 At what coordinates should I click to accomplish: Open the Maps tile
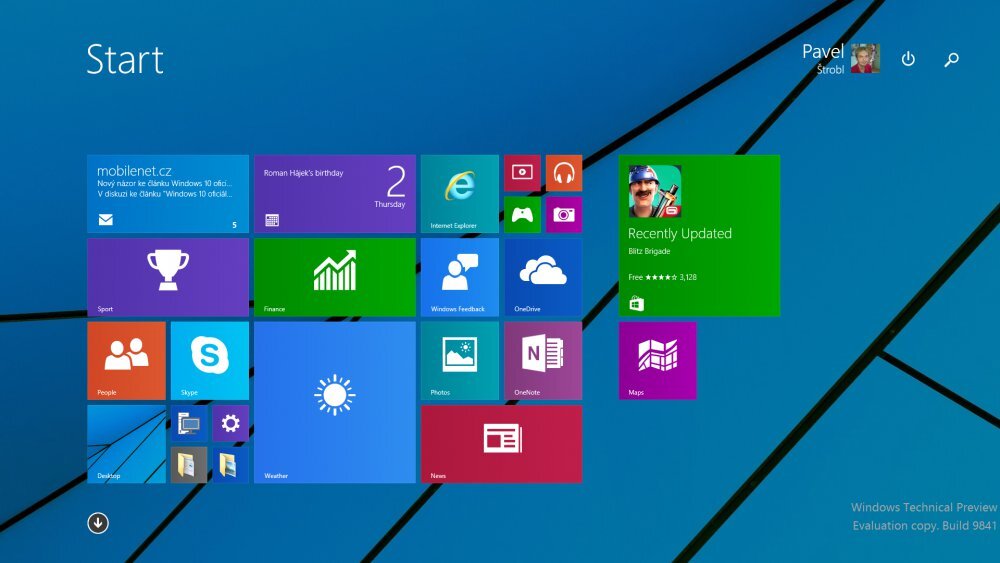[658, 361]
